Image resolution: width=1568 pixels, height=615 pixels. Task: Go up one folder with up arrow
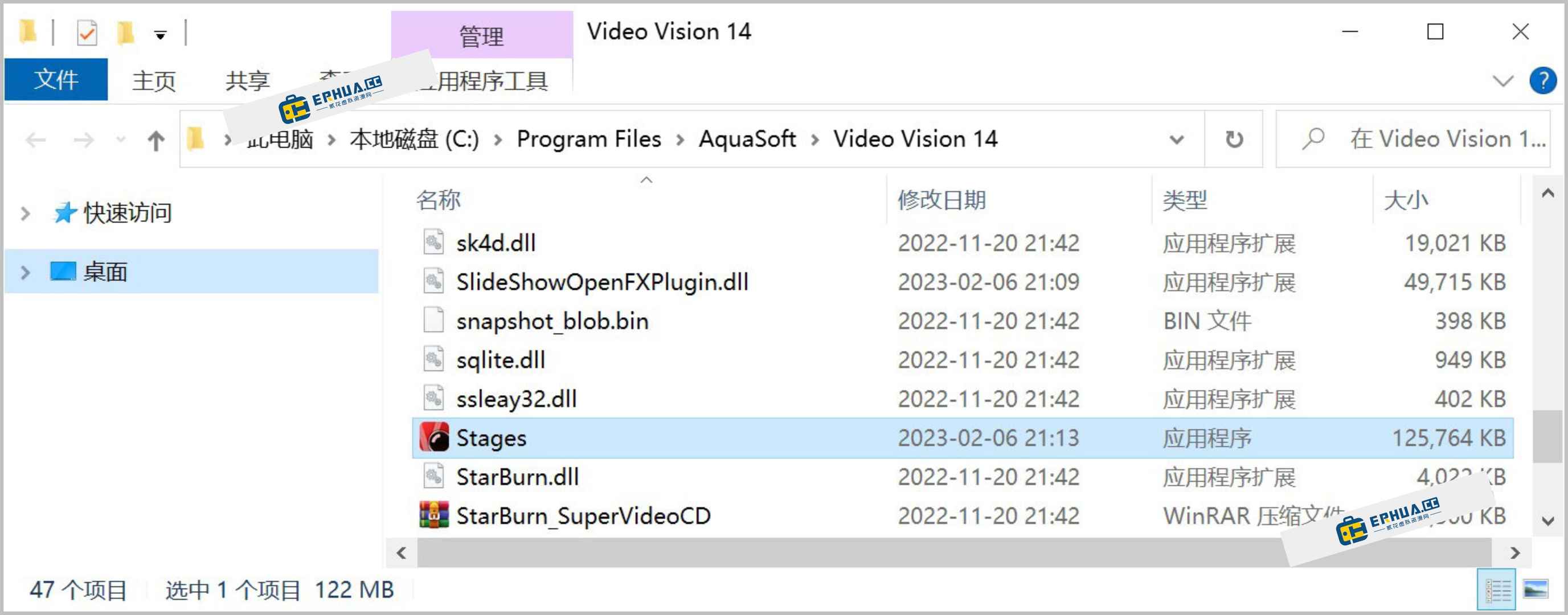coord(156,141)
